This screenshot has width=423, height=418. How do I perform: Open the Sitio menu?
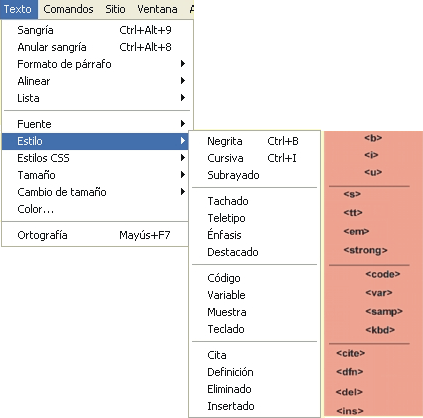coord(115,9)
